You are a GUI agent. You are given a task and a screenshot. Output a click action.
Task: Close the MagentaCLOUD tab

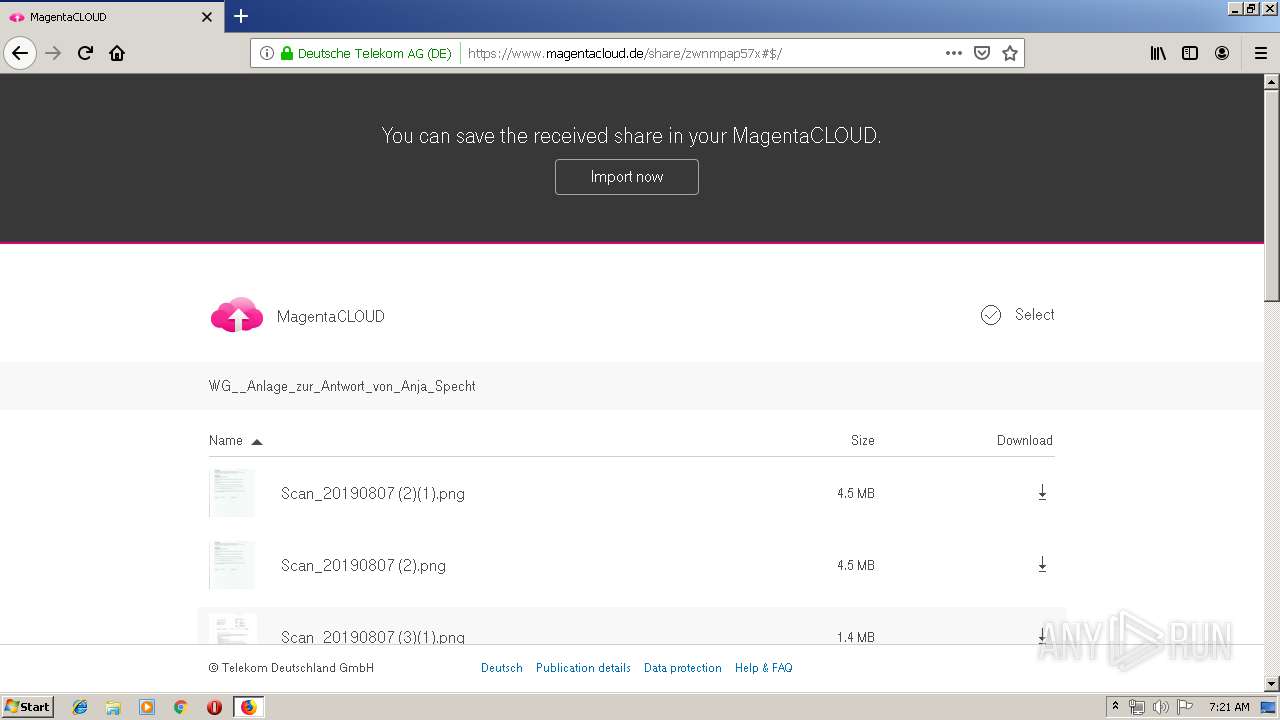207,17
